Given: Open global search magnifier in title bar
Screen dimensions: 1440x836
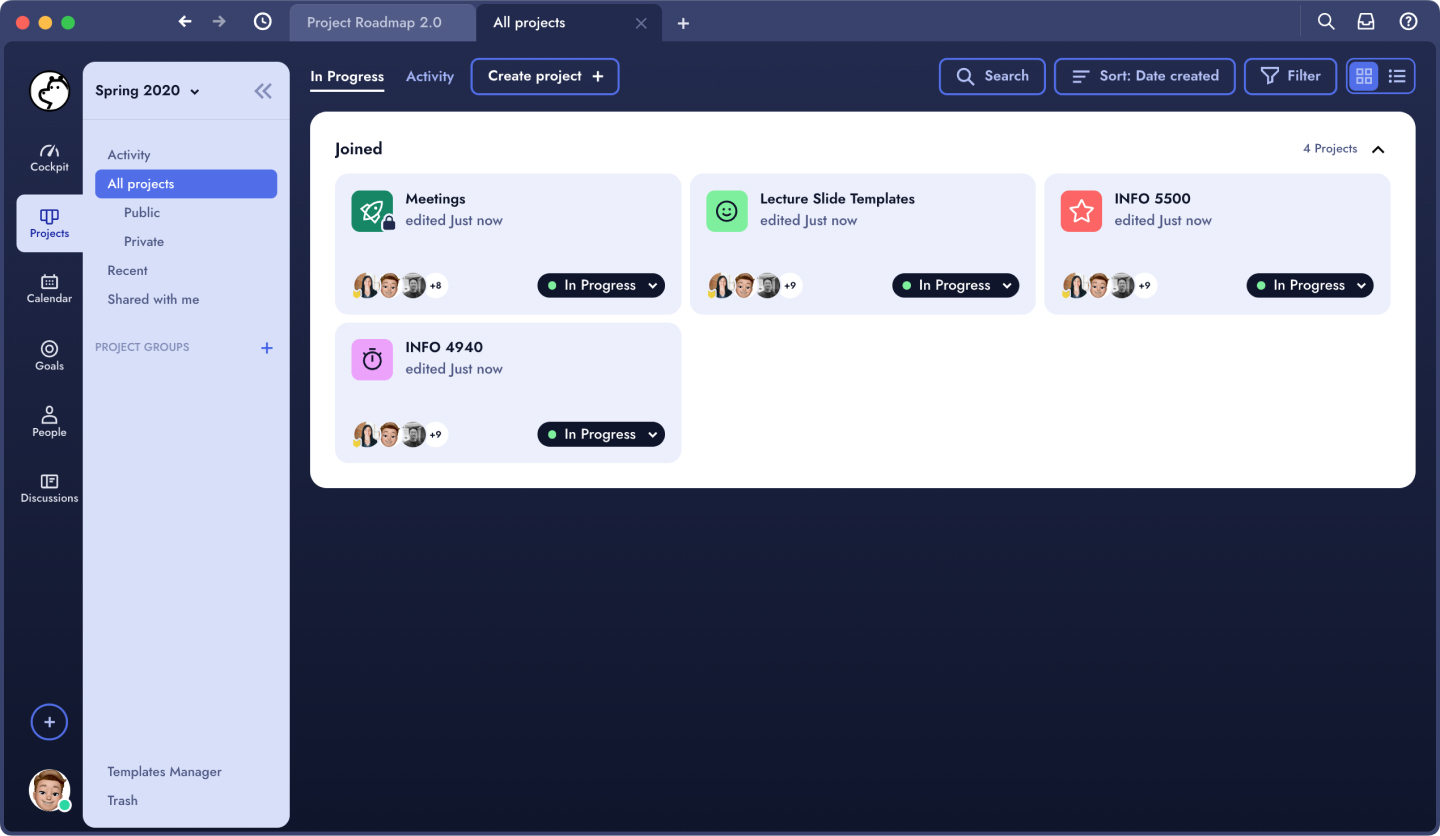Looking at the screenshot, I should (x=1326, y=21).
